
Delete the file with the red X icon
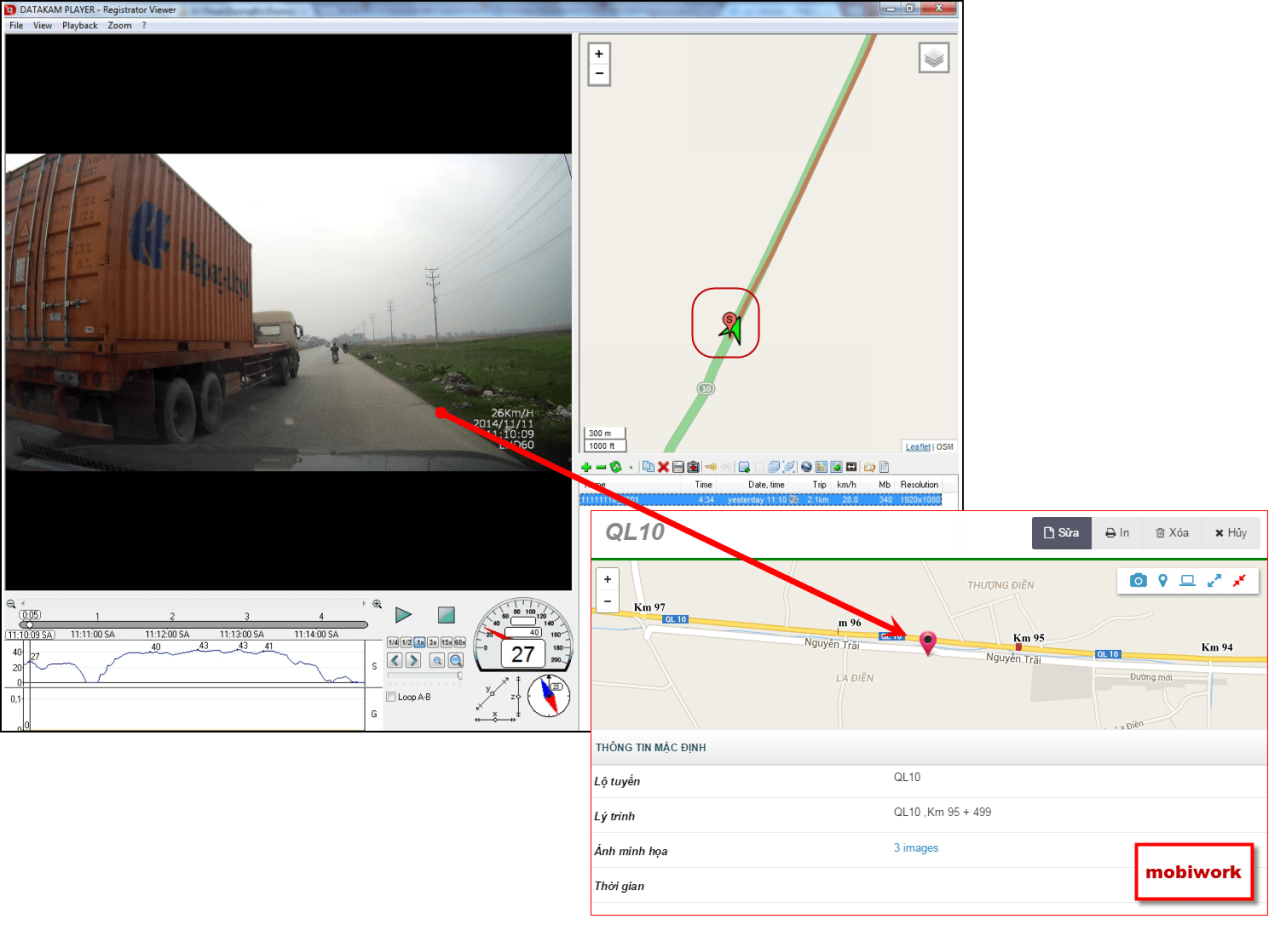click(x=663, y=467)
